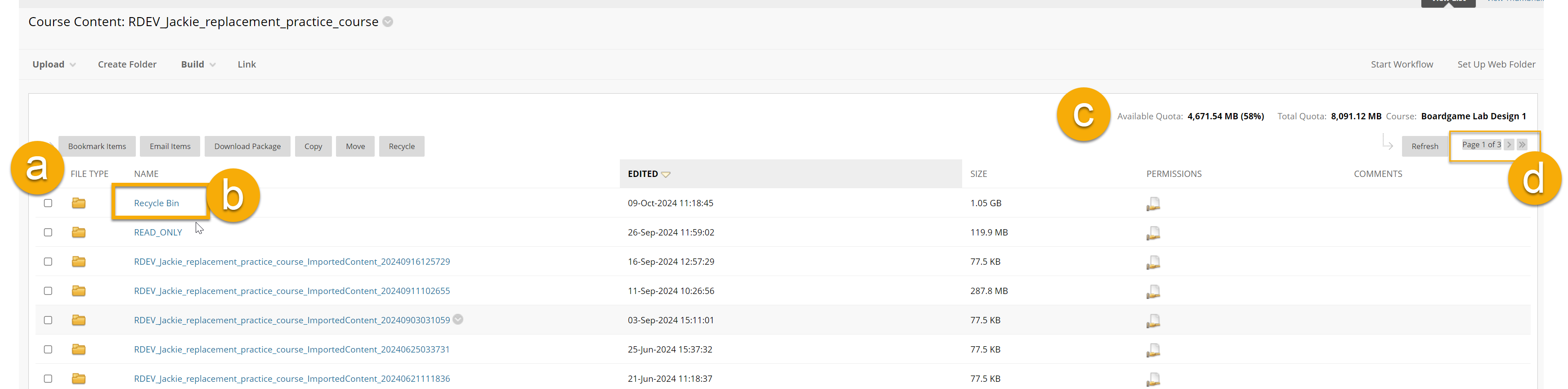The height and width of the screenshot is (389, 1568).
Task: Open permissions icon for Recycle Bin
Action: click(1152, 204)
